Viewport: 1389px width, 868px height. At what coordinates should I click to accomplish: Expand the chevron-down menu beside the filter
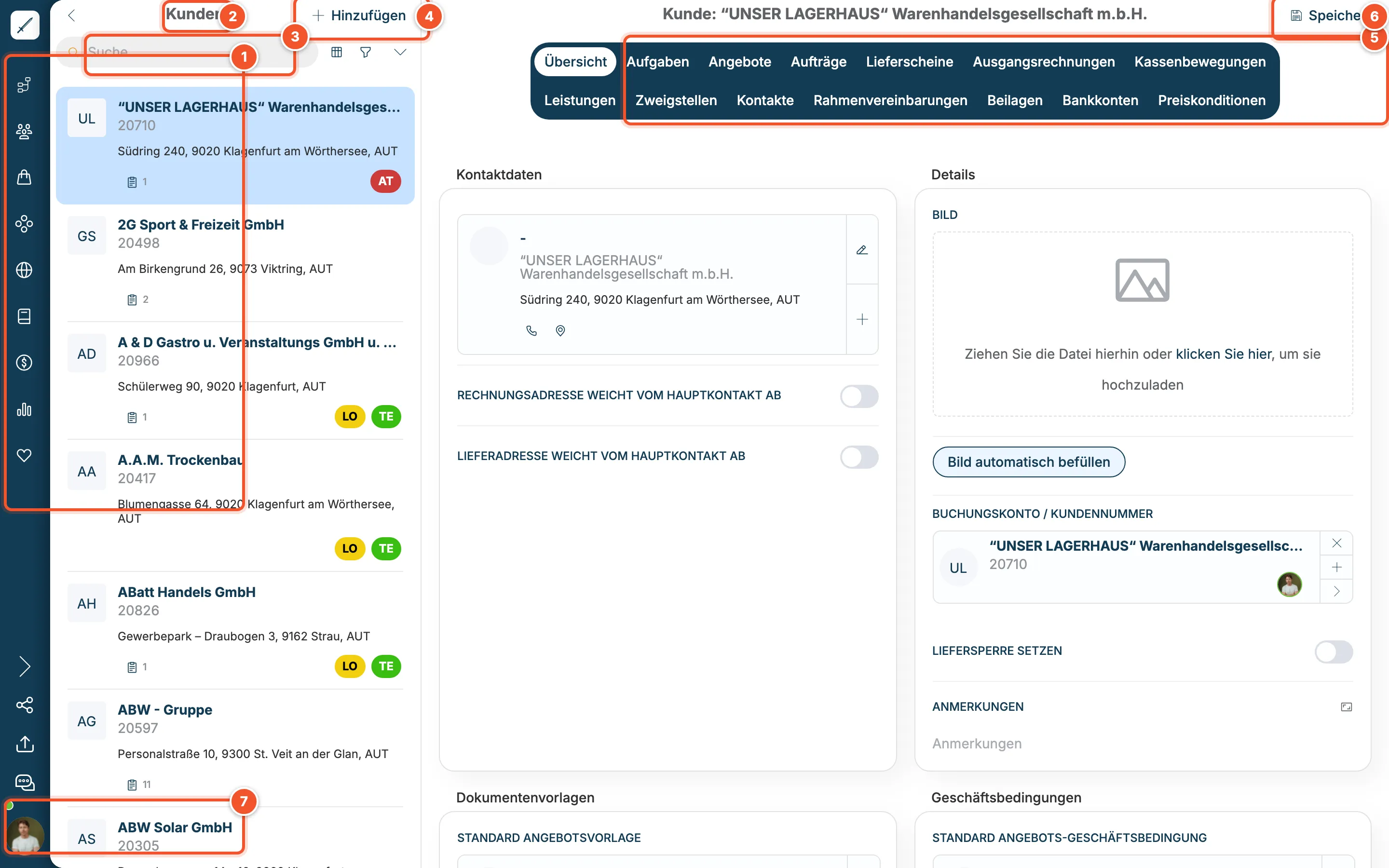[400, 52]
